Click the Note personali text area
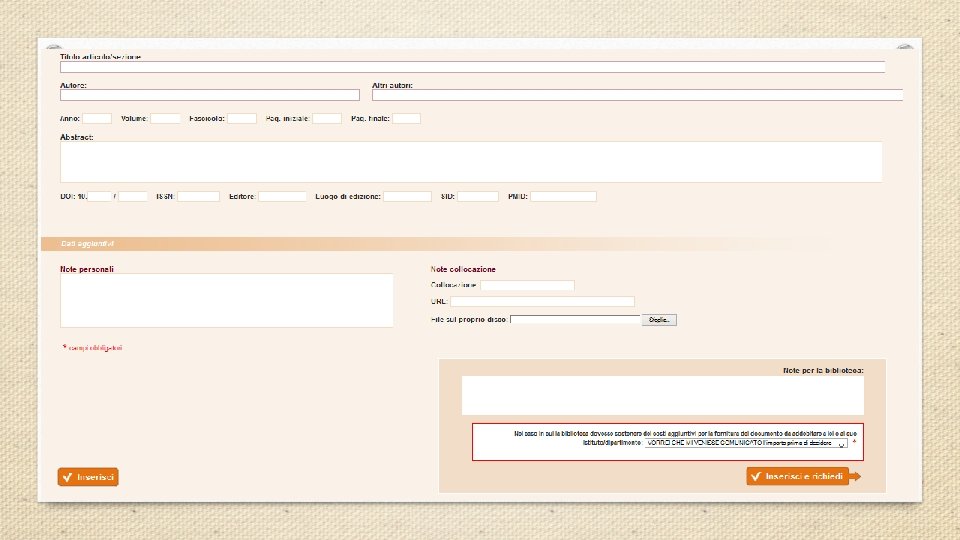 [227, 301]
